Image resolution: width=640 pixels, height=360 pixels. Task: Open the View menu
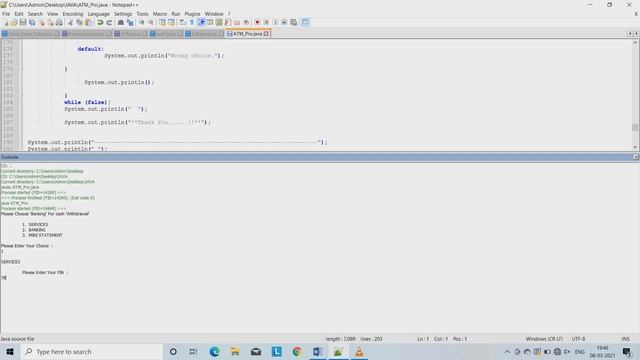[x=52, y=14]
